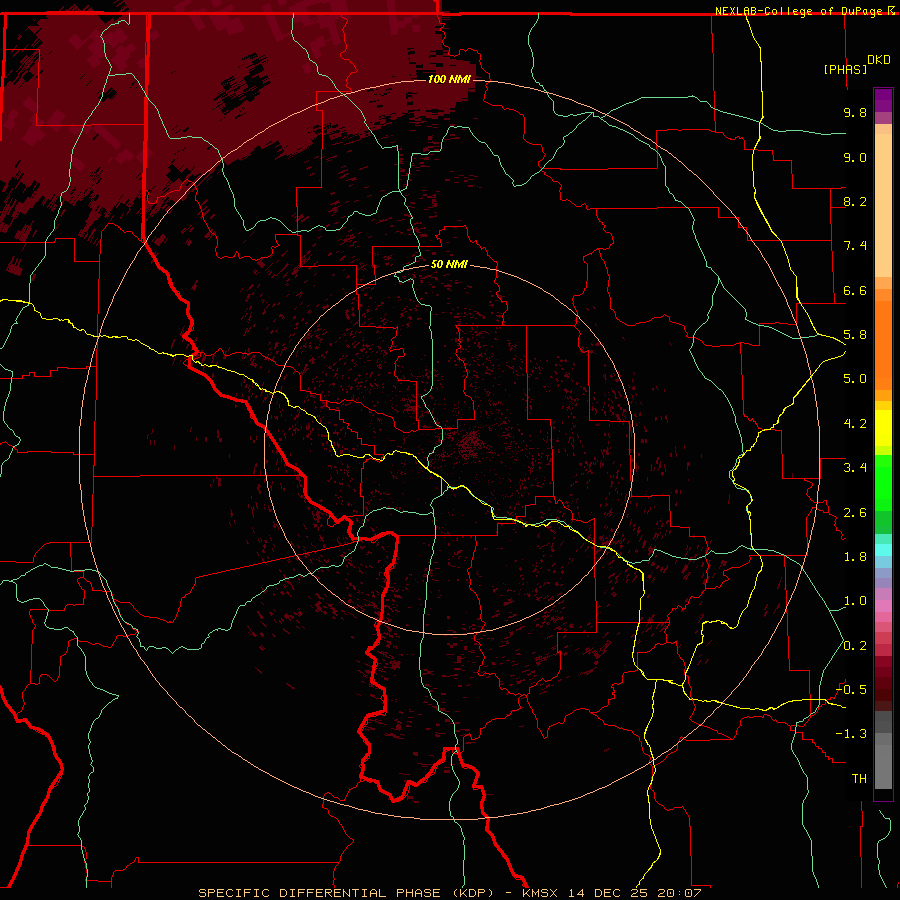
Task: Click the 8.2 scale label
Action: click(x=855, y=201)
